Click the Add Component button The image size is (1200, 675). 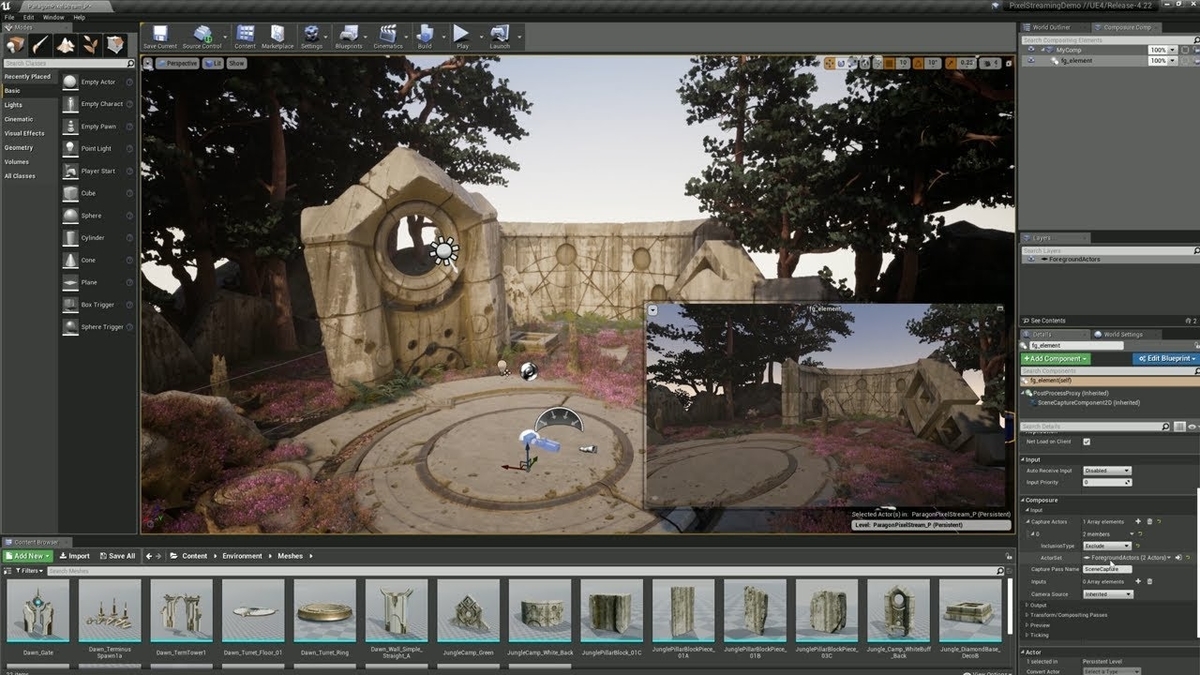click(1056, 358)
